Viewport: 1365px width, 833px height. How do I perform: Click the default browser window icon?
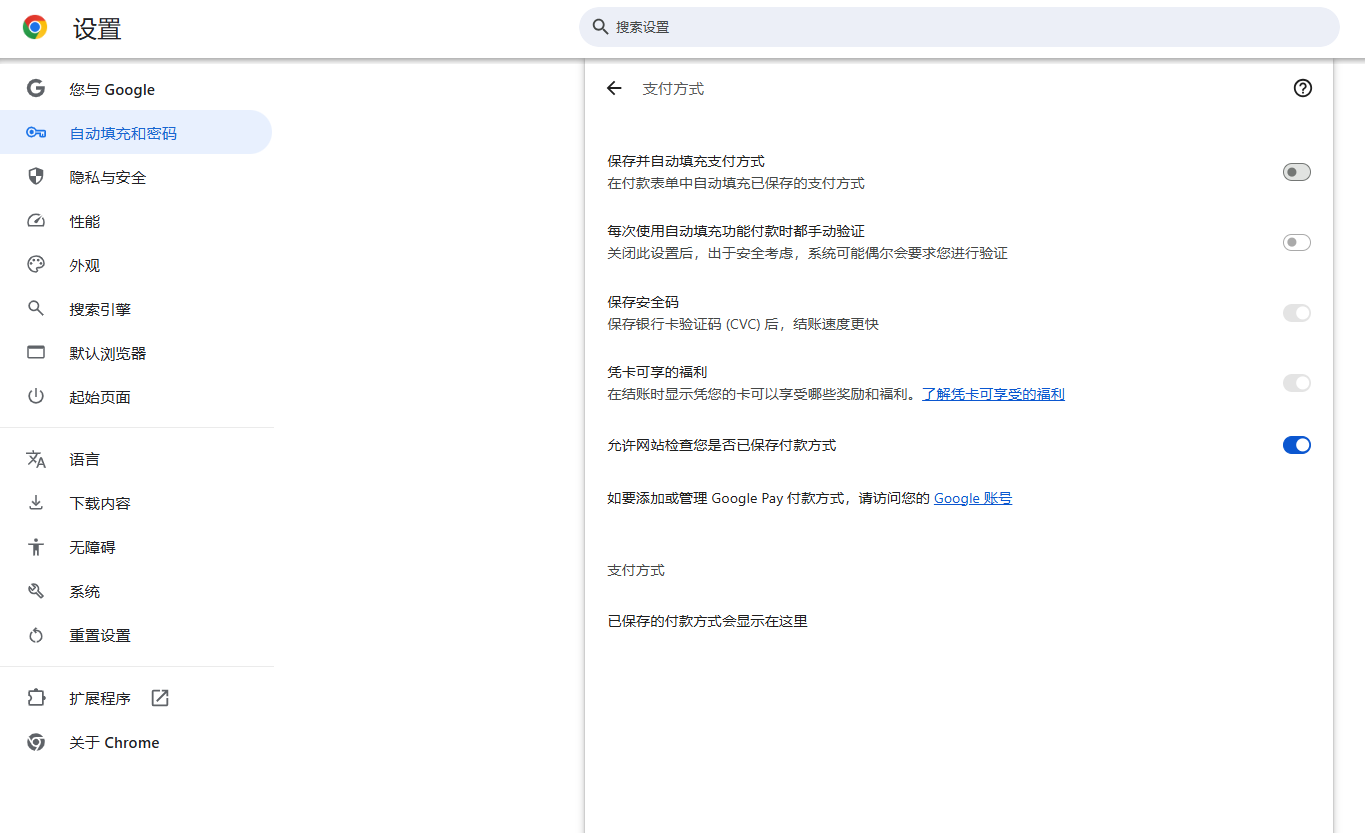tap(36, 353)
